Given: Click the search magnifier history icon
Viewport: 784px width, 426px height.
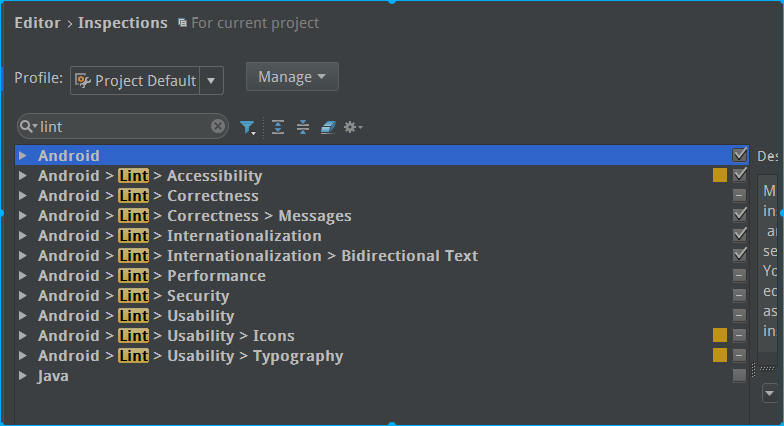Looking at the screenshot, I should click(28, 127).
